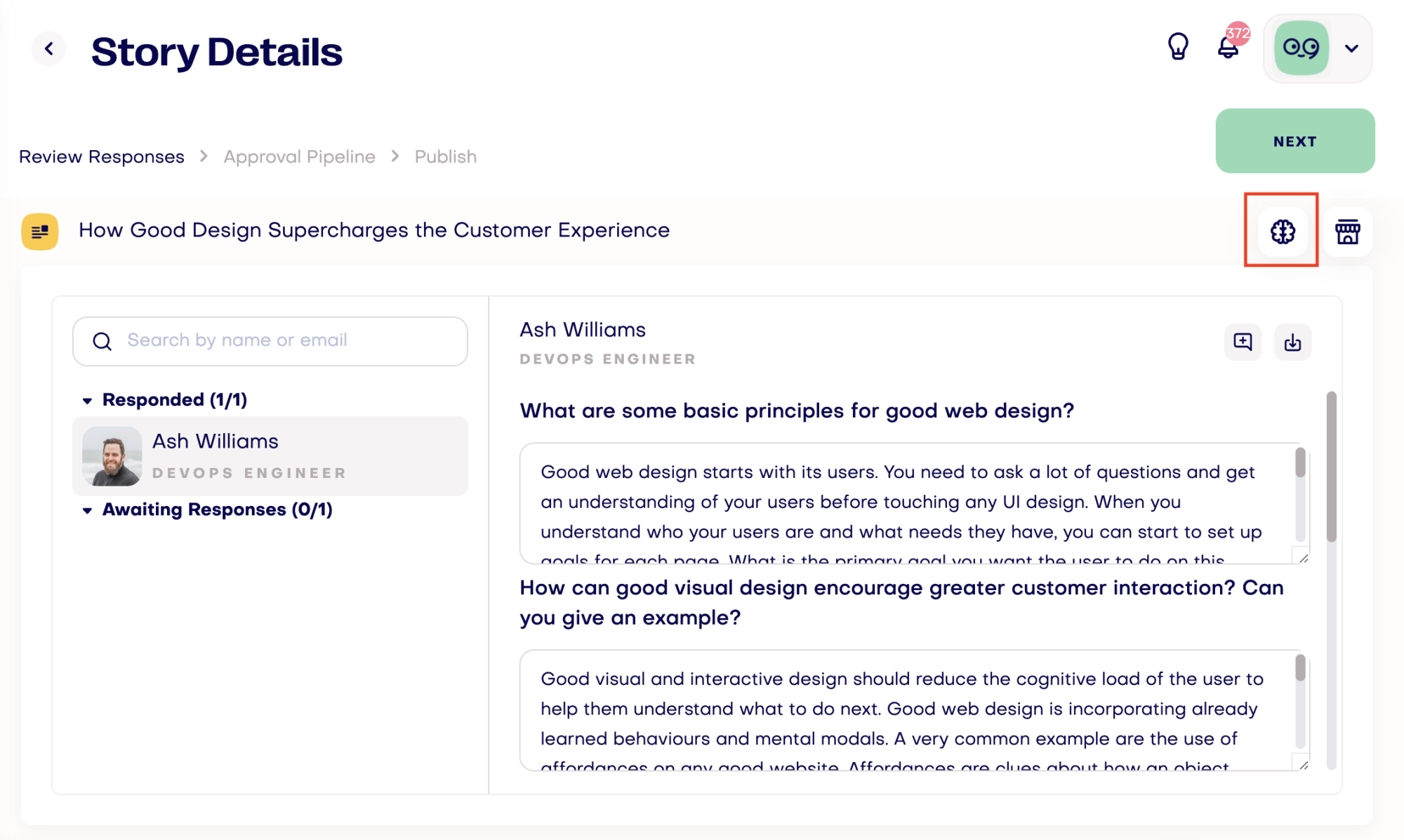Open the brain AI icon beside story title
Image resolution: width=1404 pixels, height=840 pixels.
pyautogui.click(x=1283, y=232)
